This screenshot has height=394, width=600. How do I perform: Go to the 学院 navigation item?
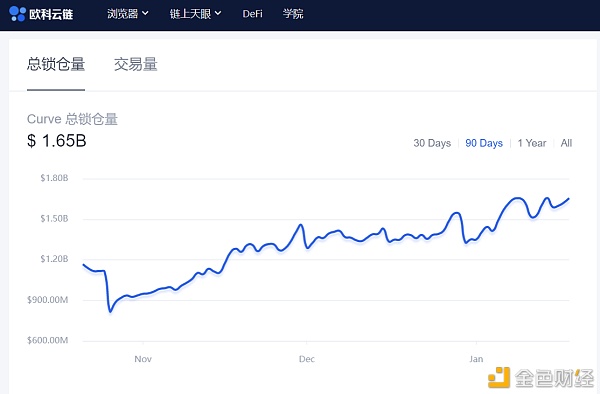[x=293, y=14]
